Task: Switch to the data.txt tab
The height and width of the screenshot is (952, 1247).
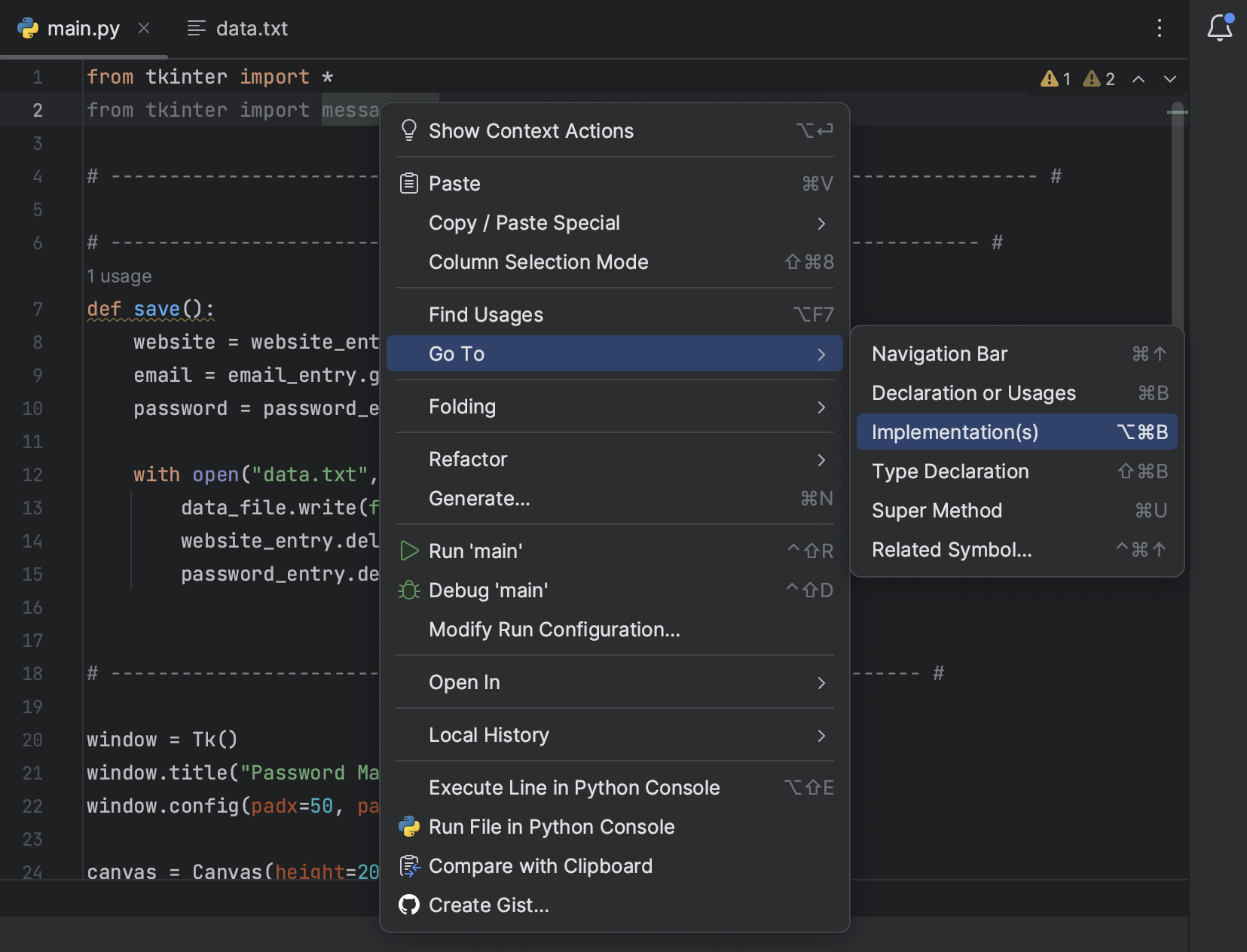Action: click(238, 29)
